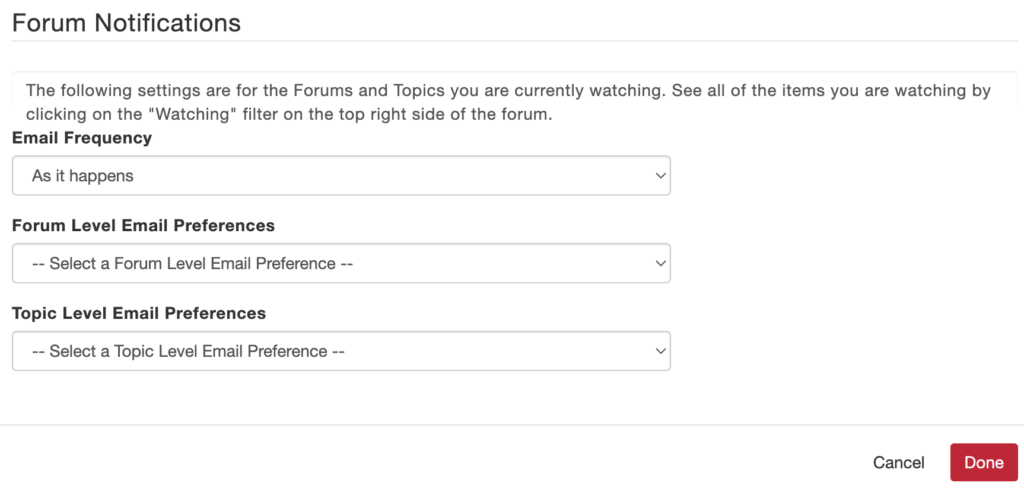Screen dimensions: 1024x492
Task: Click the Topic Level Email Preferences label
Action: pos(139,313)
